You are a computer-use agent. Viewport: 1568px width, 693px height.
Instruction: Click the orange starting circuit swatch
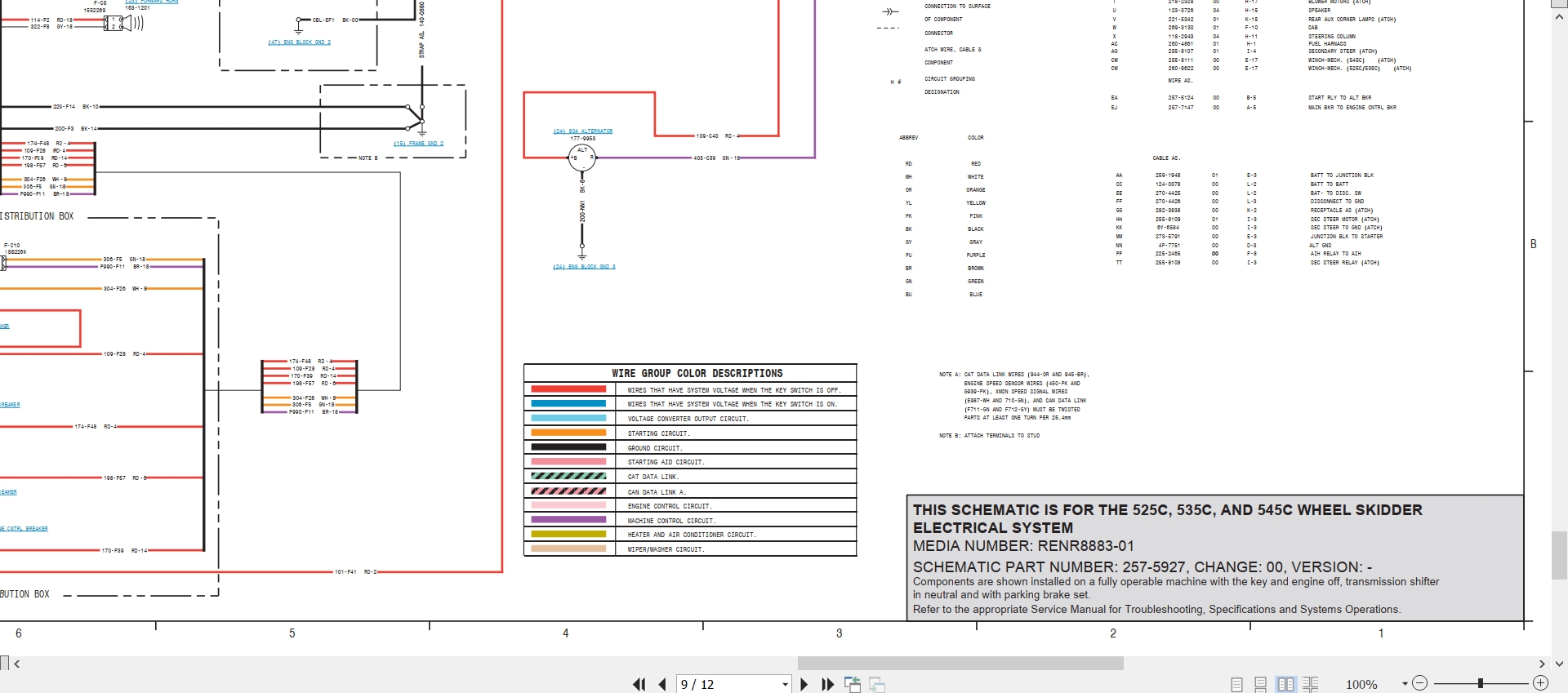(x=568, y=433)
